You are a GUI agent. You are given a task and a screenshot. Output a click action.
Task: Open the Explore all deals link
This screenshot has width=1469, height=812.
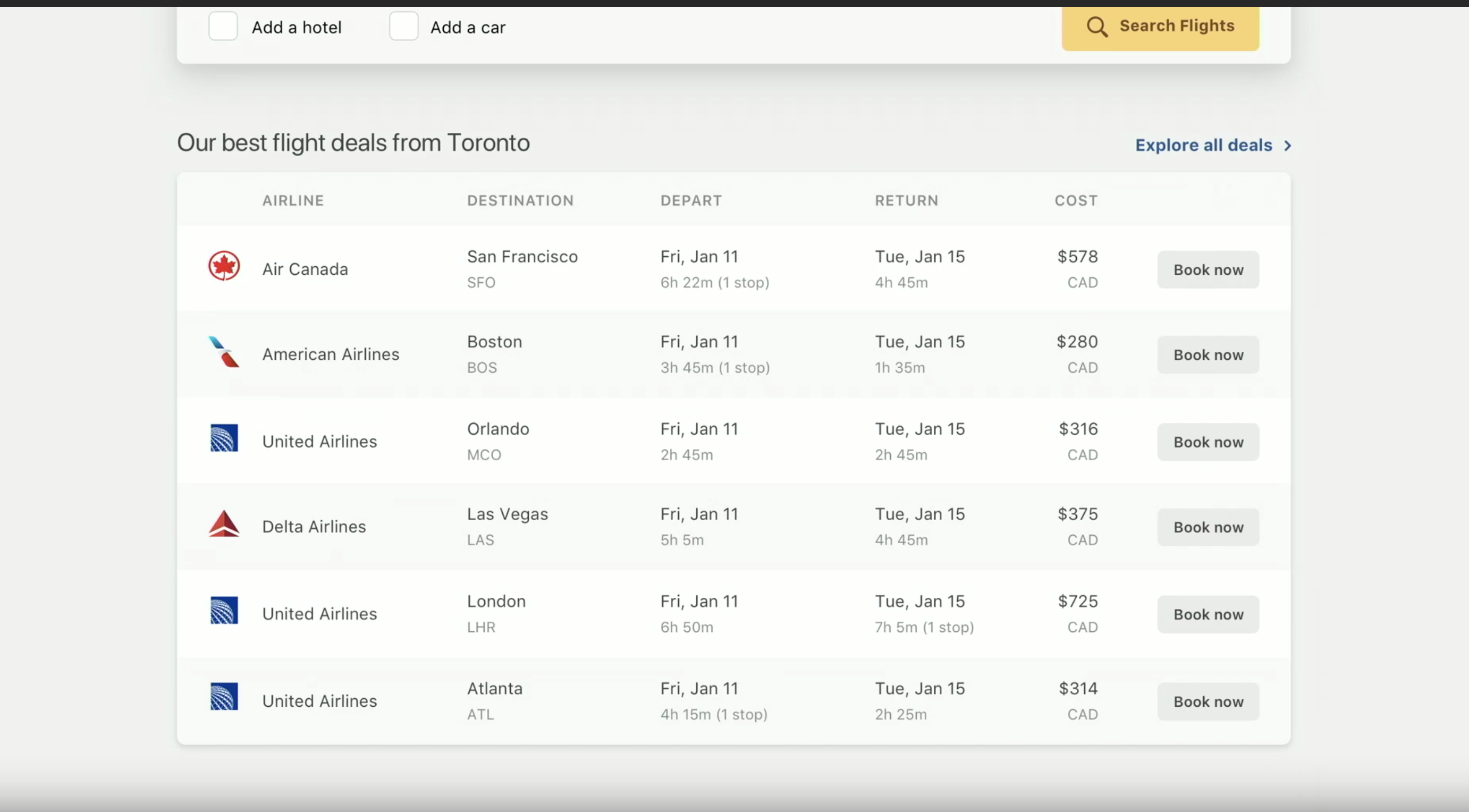(x=1203, y=146)
